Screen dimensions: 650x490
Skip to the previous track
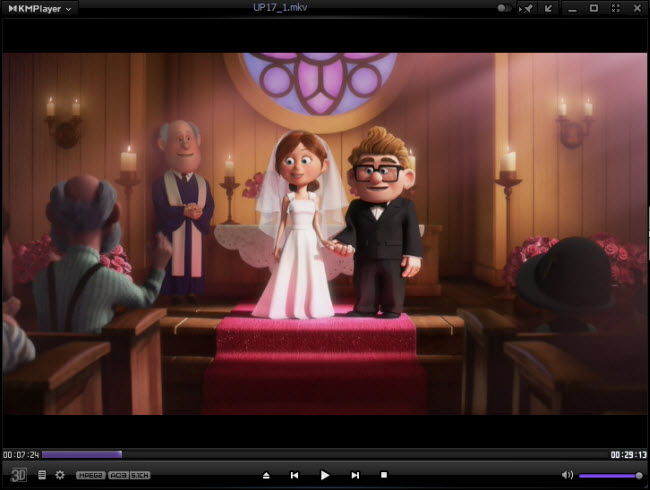(294, 475)
